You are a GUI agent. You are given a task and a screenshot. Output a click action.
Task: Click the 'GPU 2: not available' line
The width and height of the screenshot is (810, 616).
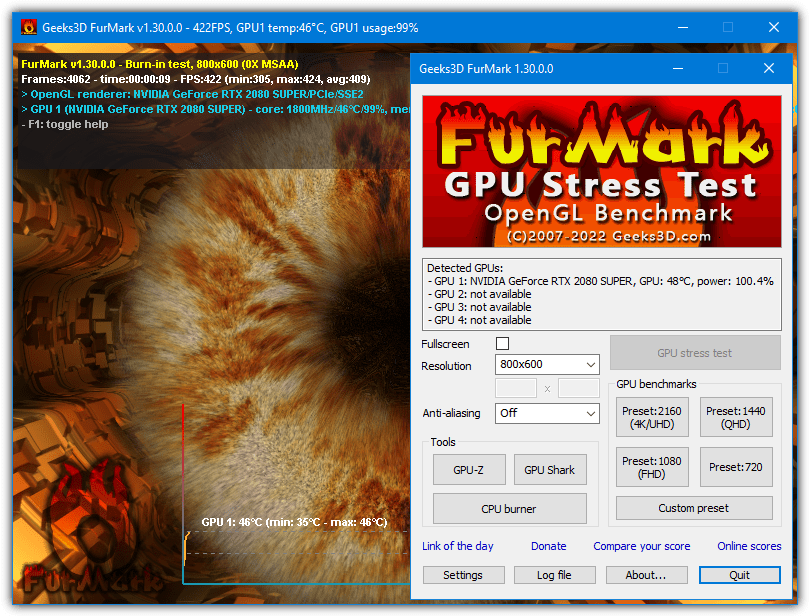point(479,294)
